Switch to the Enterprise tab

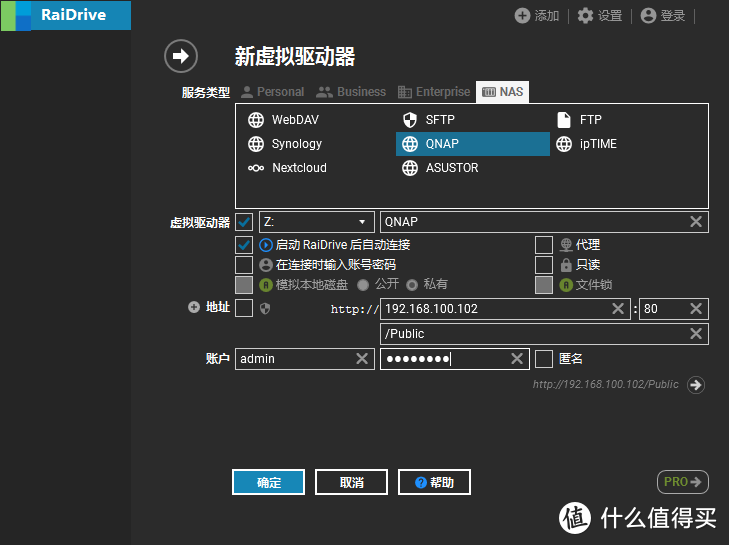tap(434, 92)
